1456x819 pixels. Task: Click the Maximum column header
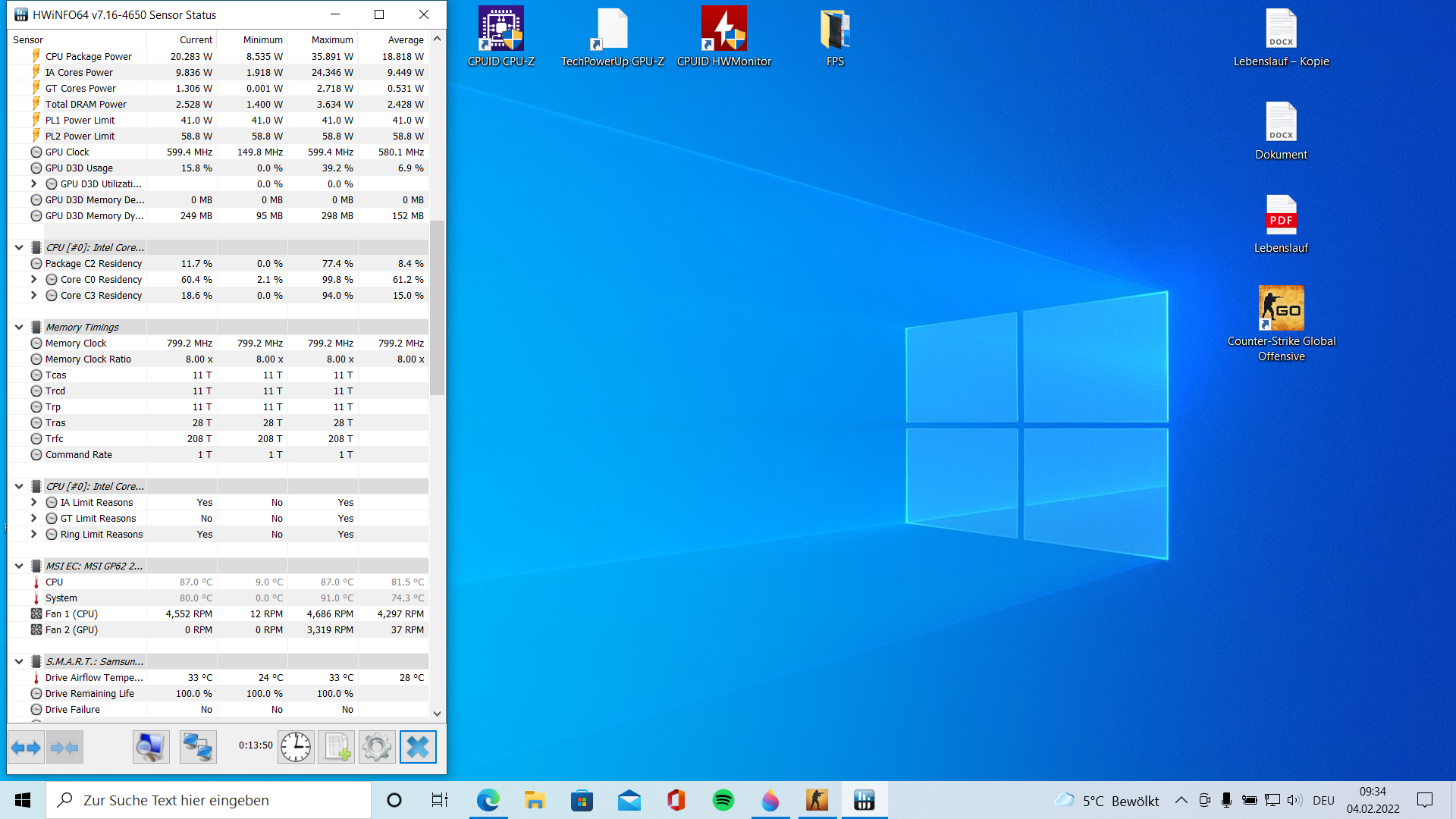[x=331, y=40]
